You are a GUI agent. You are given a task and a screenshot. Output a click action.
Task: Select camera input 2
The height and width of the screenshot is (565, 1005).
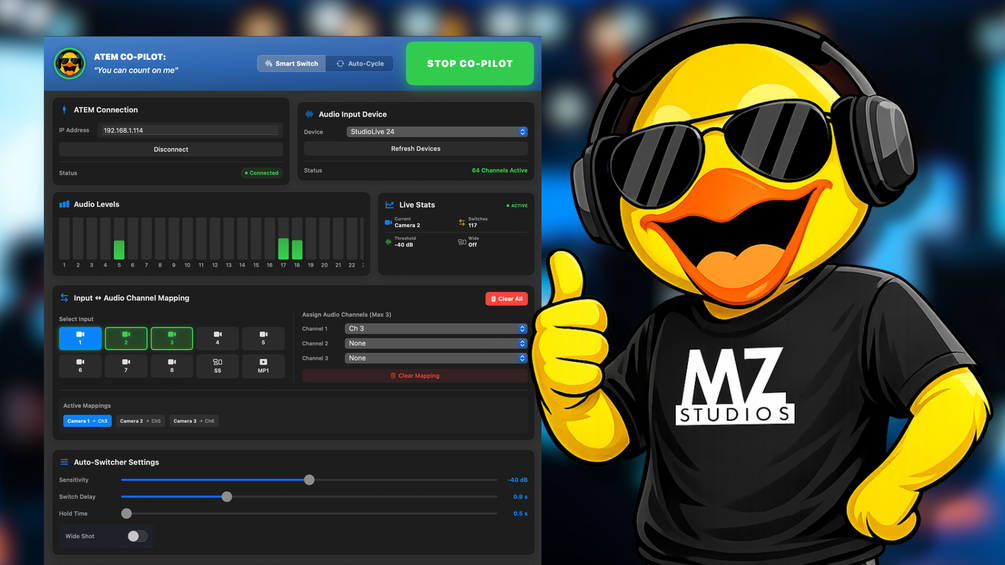point(126,338)
